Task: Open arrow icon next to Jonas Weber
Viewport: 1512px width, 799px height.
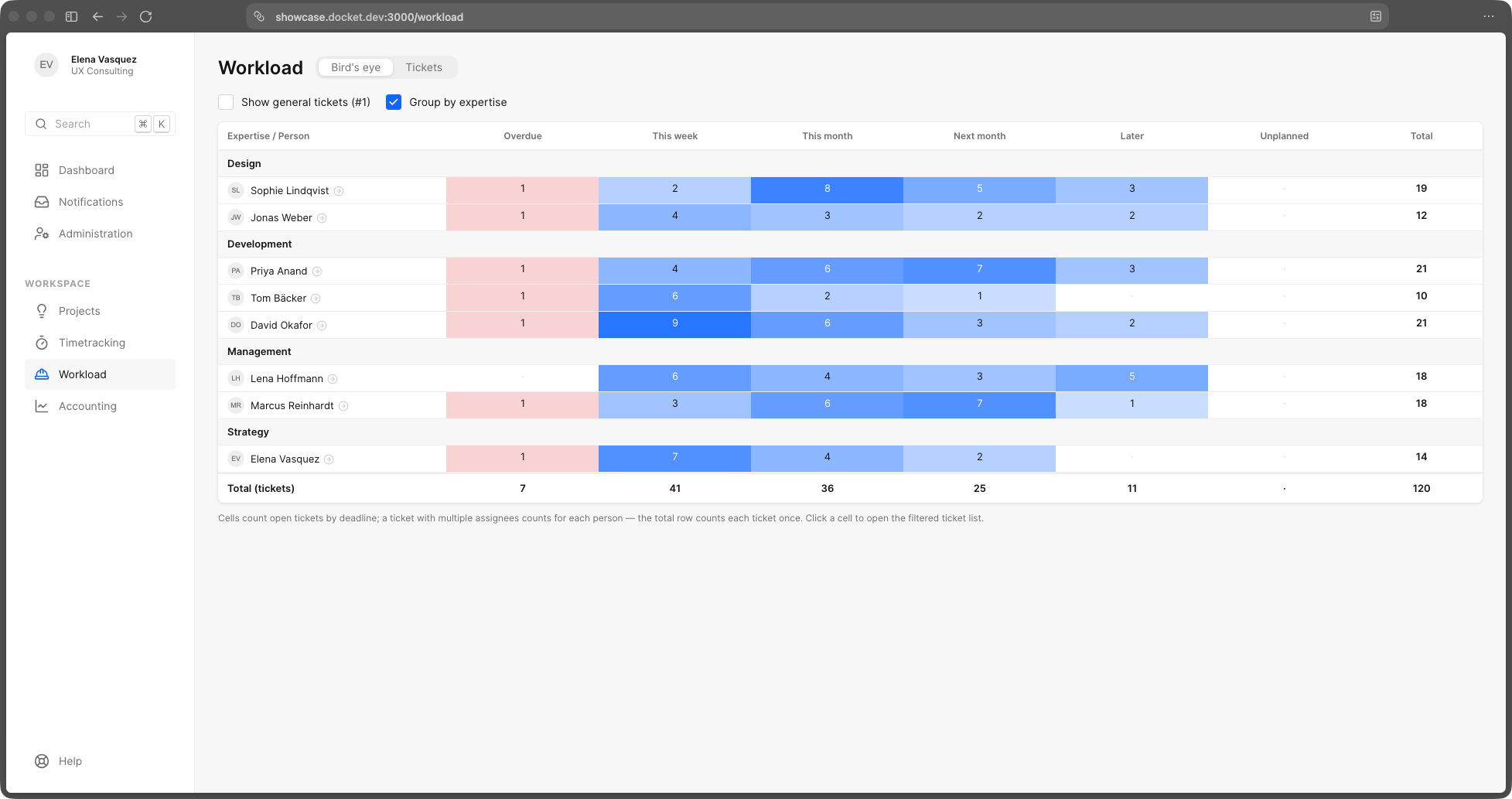Action: coord(322,218)
